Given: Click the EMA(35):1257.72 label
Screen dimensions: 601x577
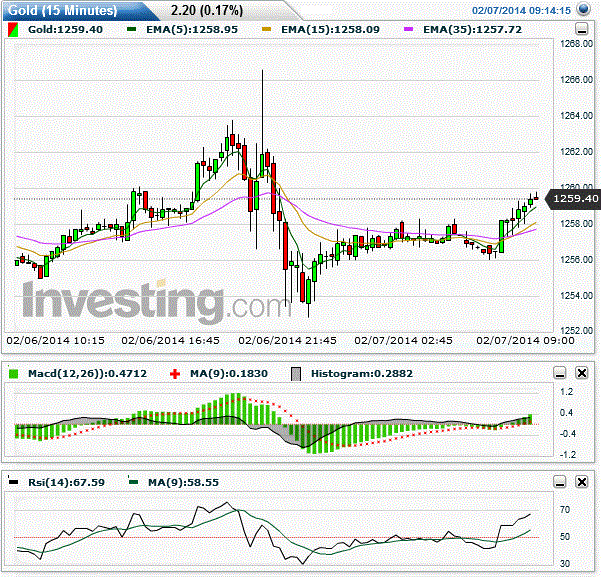Looking at the screenshot, I should (x=473, y=30).
